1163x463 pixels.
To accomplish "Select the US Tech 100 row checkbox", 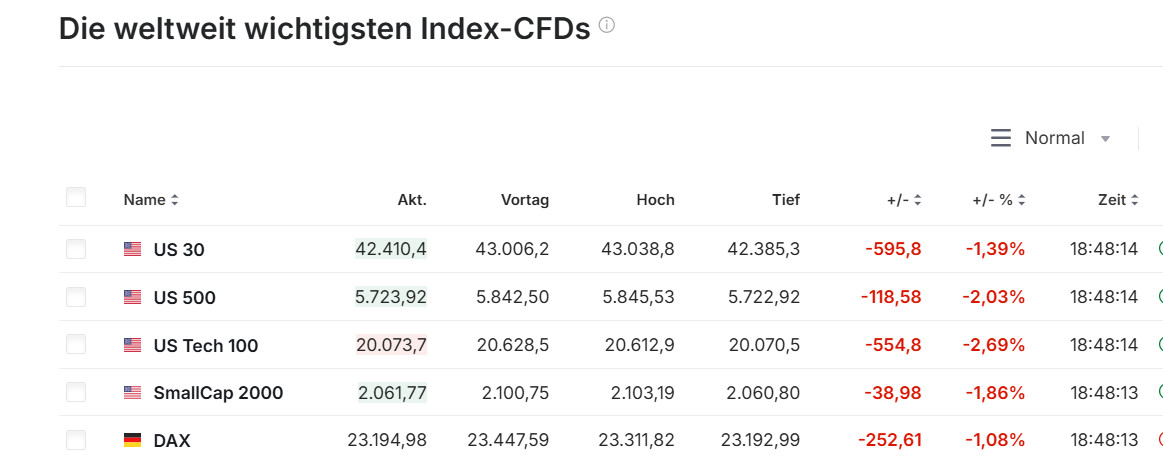I will tap(76, 344).
